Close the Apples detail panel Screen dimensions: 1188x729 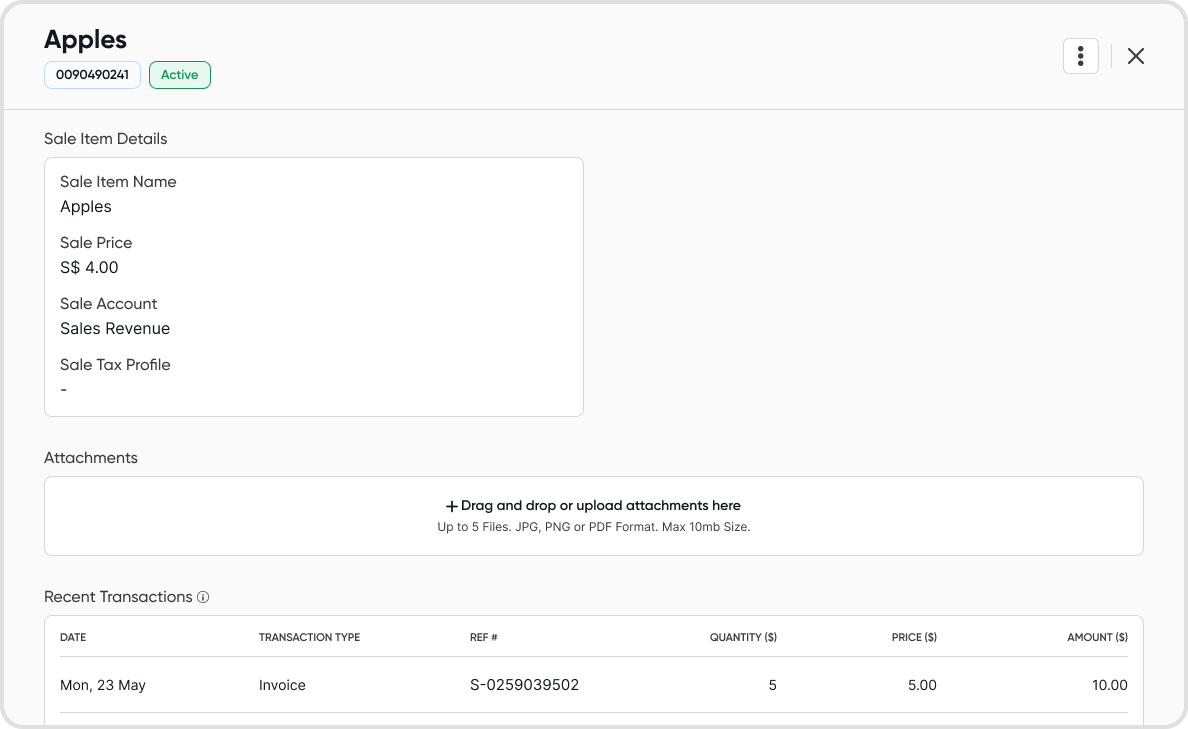(x=1136, y=56)
